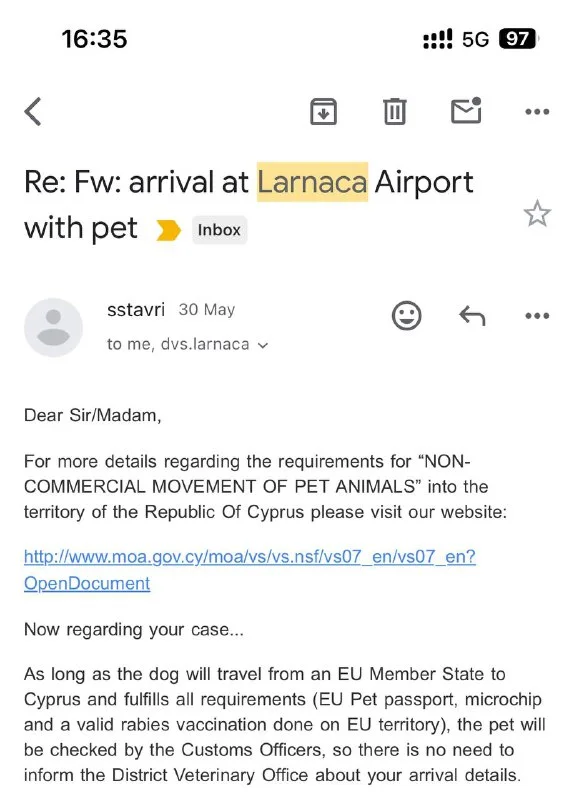Image resolution: width=579 pixels, height=800 pixels.
Task: Expand recipient details chevron
Action: pos(263,345)
